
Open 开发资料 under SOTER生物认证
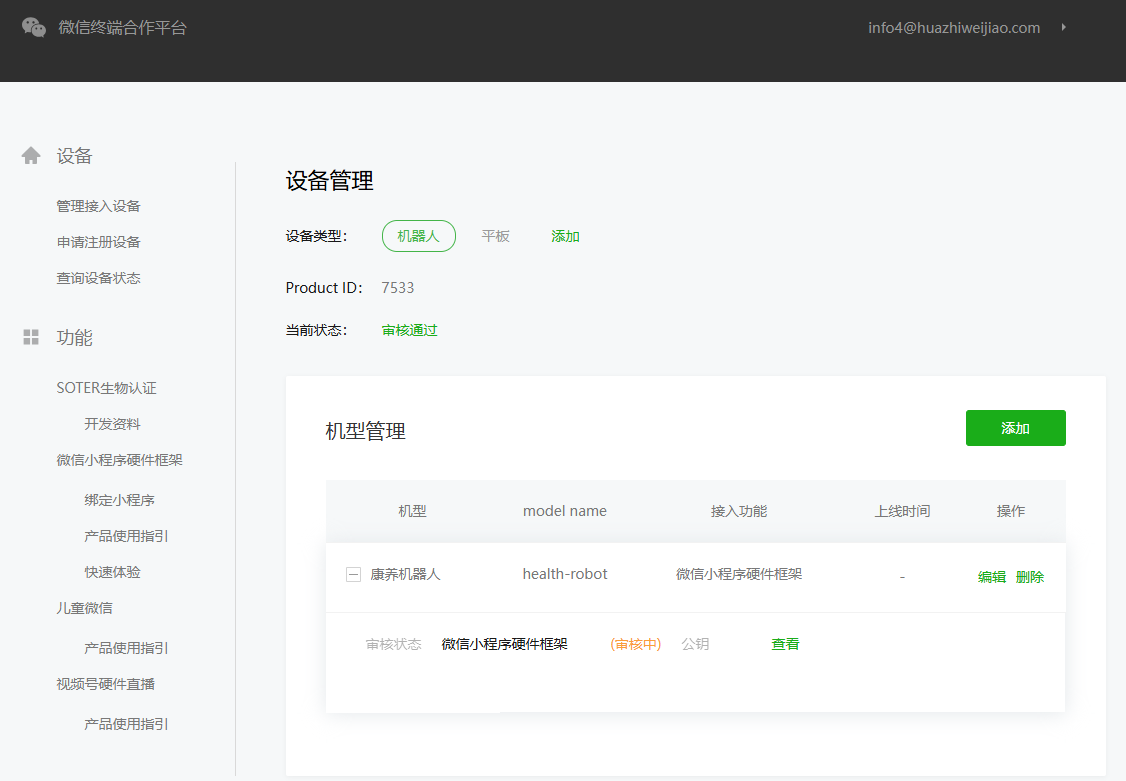[x=112, y=424]
